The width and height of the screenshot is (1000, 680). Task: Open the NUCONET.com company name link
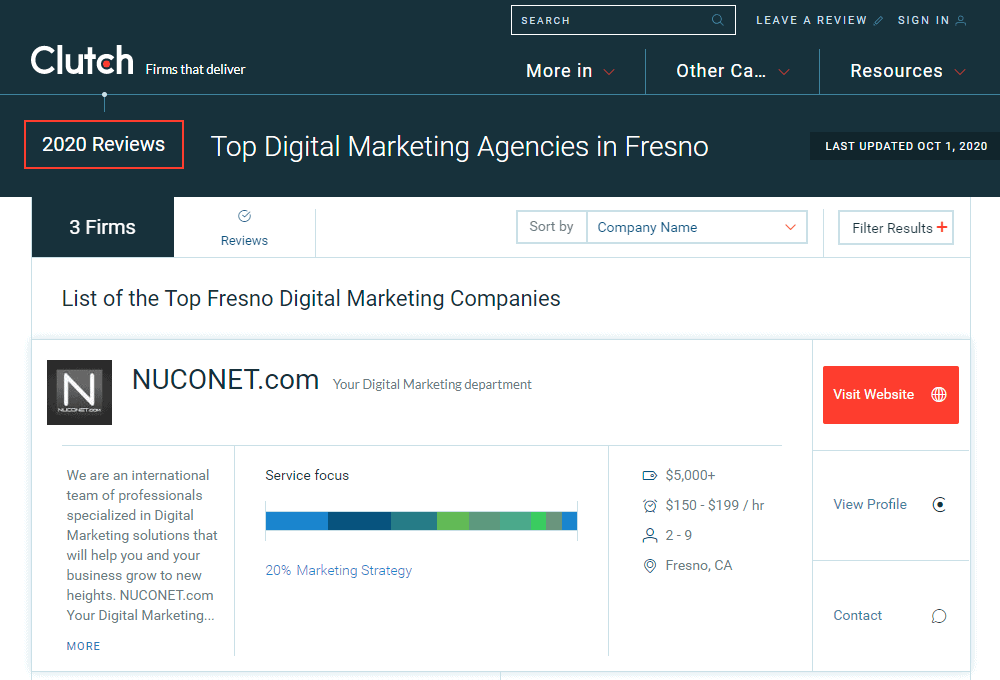click(x=225, y=380)
